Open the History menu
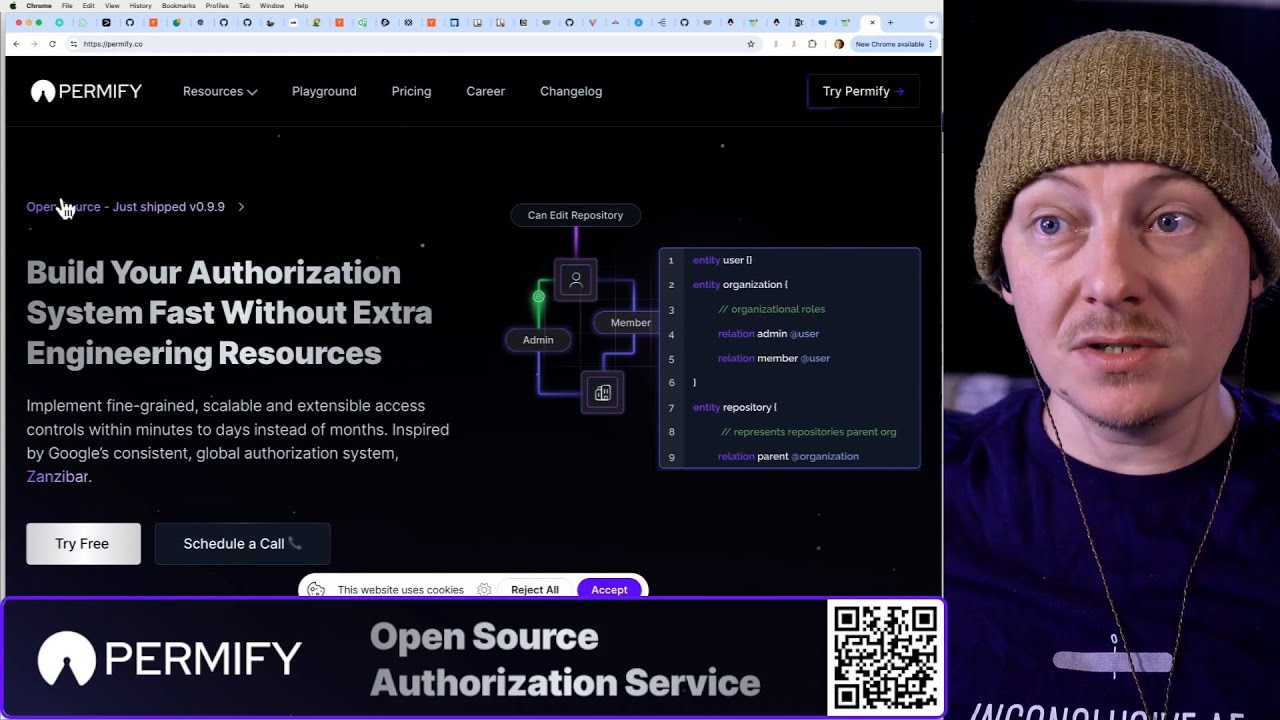Image resolution: width=1280 pixels, height=720 pixels. [140, 6]
